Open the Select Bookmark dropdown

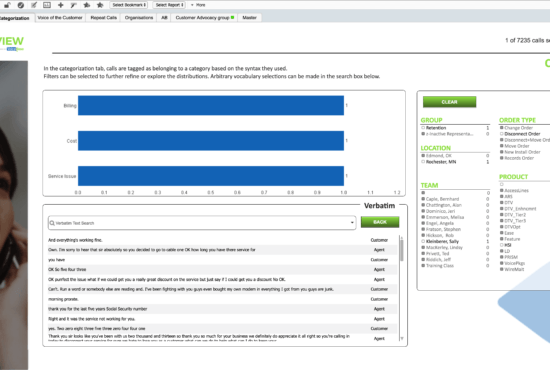[x=129, y=5]
